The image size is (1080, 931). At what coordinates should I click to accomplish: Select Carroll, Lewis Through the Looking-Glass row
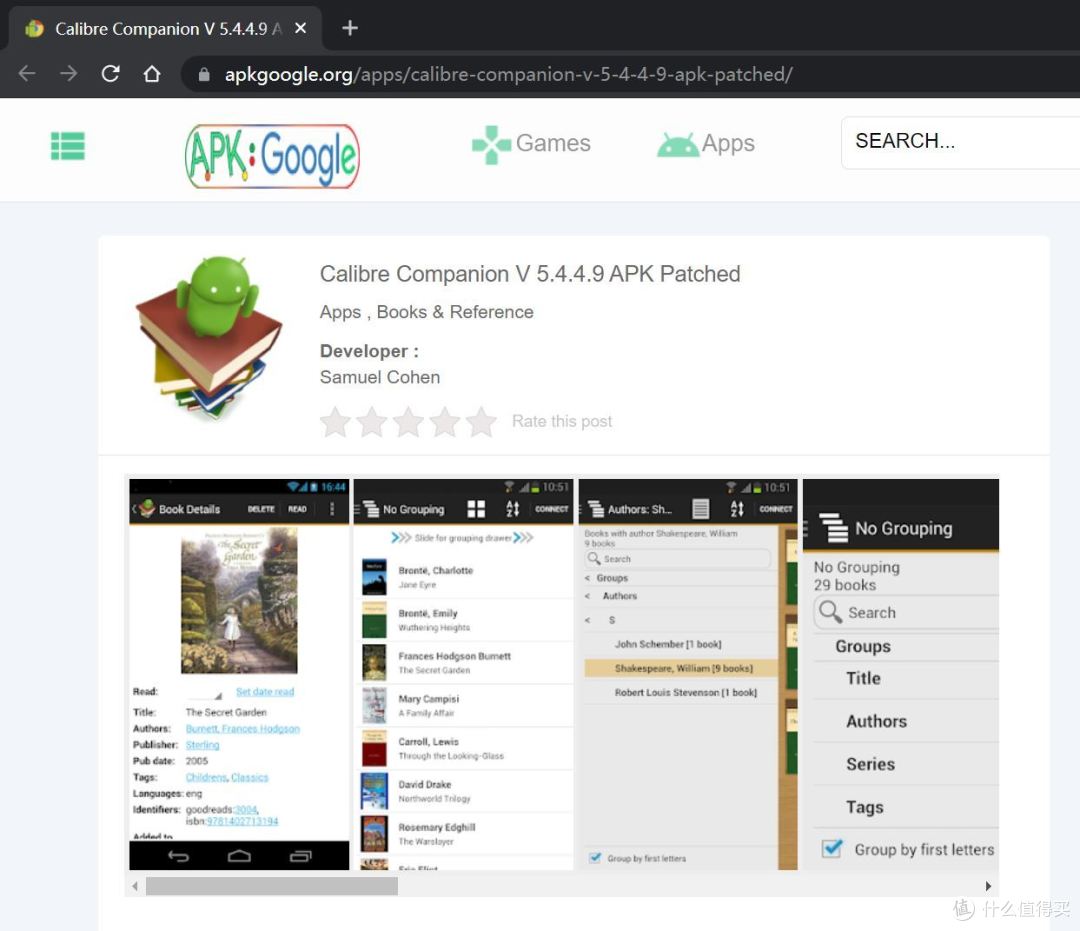point(466,749)
